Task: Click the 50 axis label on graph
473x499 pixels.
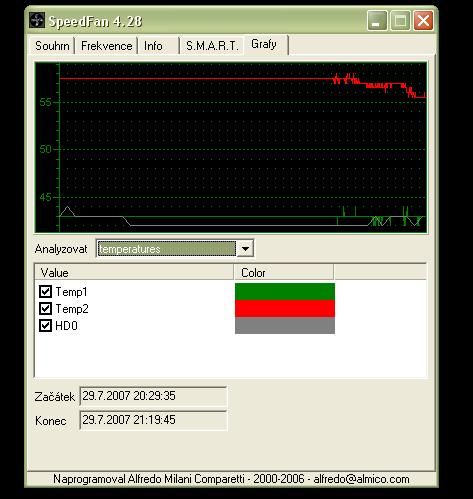Action: pyautogui.click(x=46, y=149)
